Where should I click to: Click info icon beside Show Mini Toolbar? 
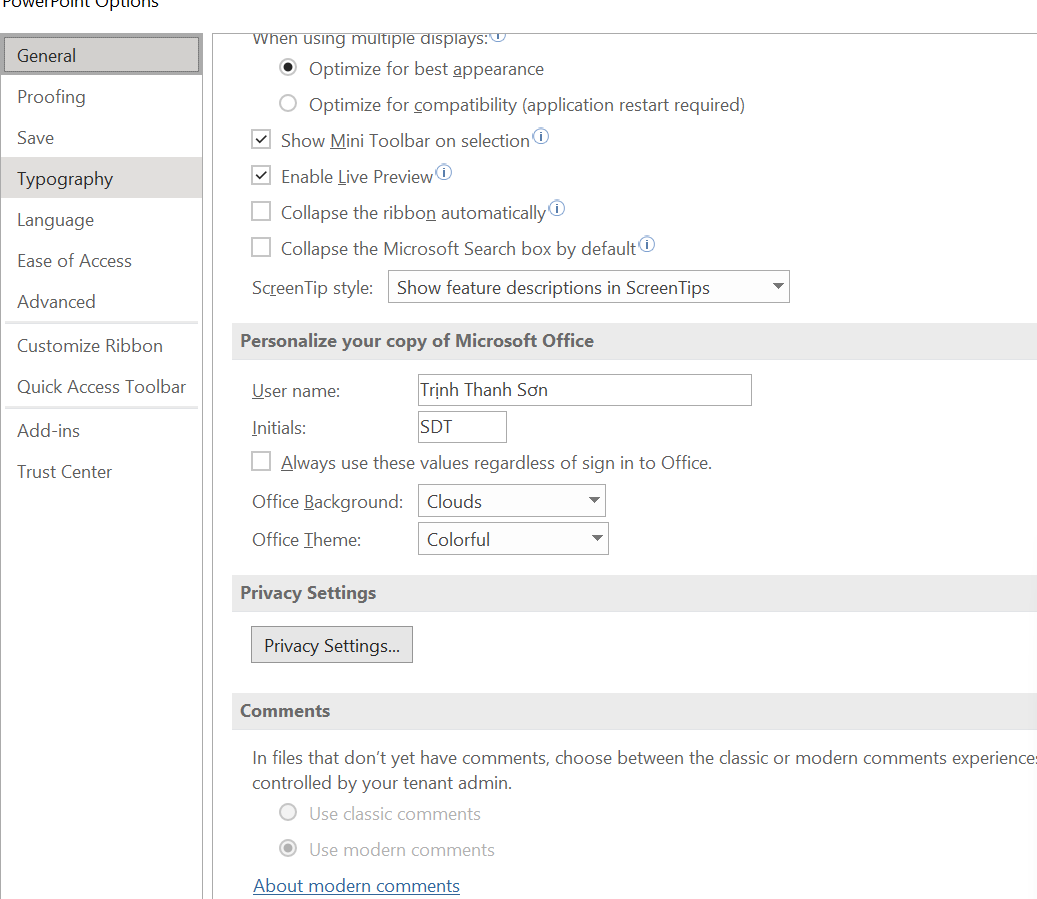(x=541, y=136)
